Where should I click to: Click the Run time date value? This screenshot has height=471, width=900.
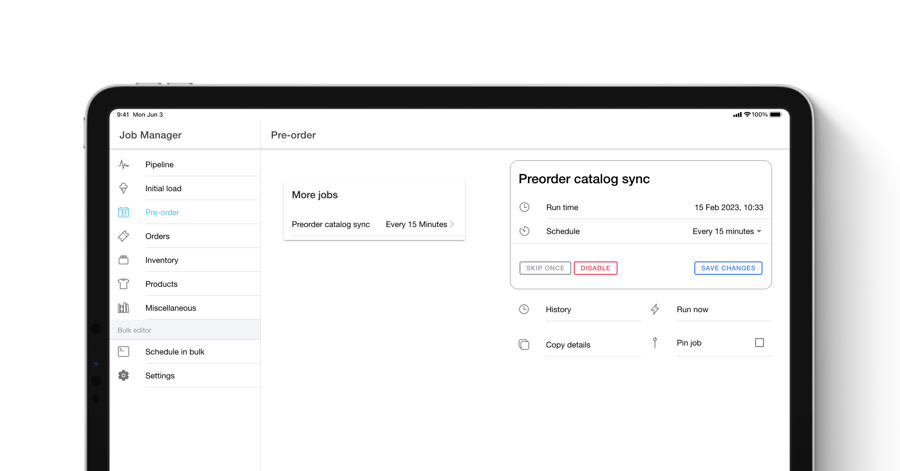pos(728,208)
